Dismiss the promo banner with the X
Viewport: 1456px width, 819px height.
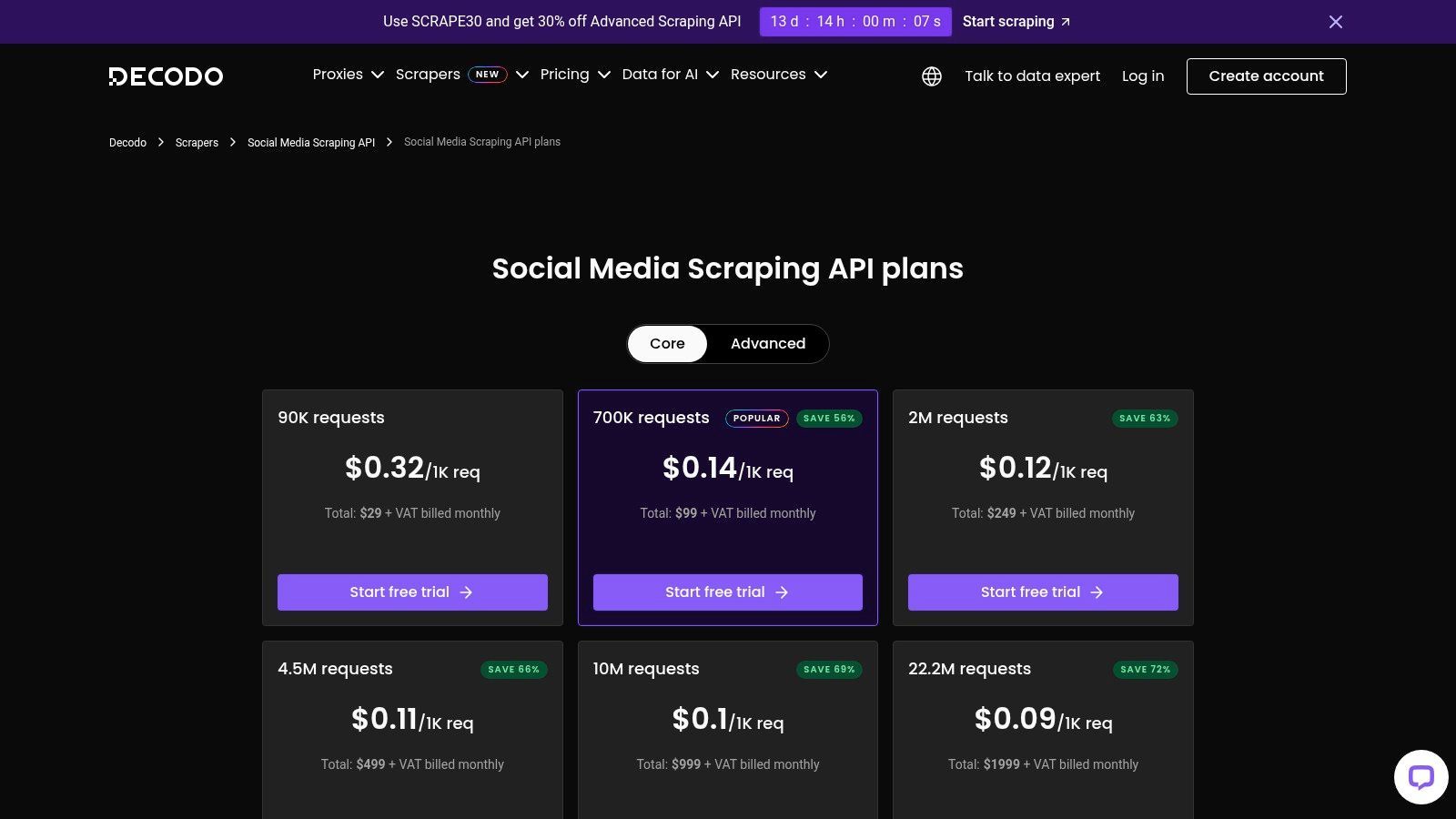(x=1335, y=21)
